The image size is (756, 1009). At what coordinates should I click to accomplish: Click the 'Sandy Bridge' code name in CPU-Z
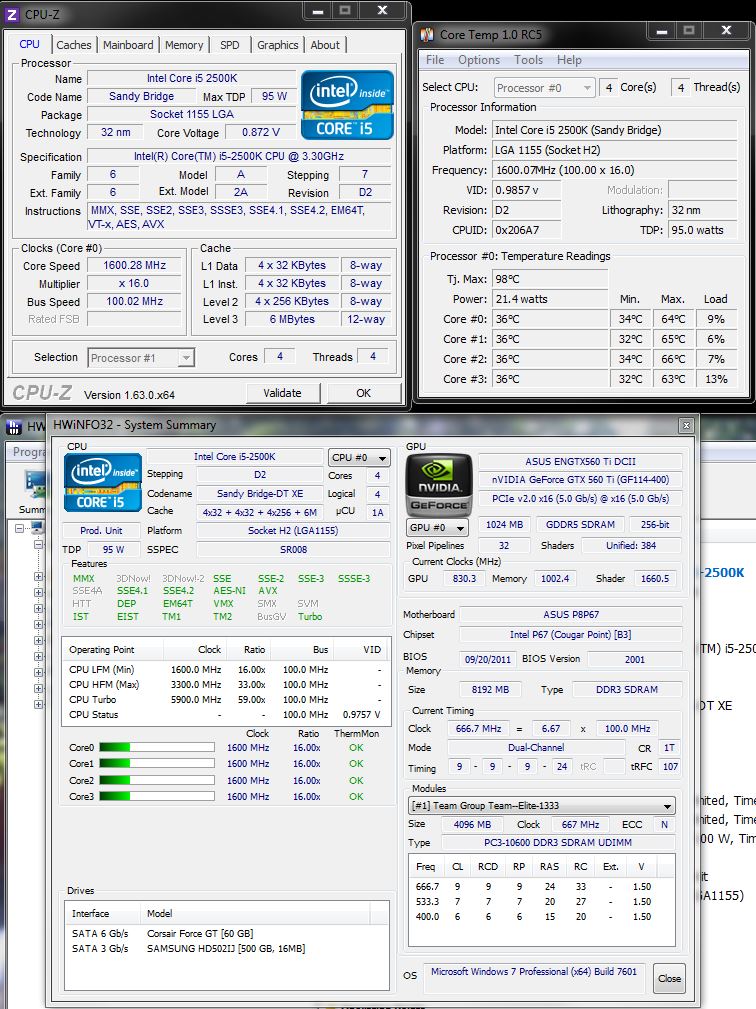point(142,97)
